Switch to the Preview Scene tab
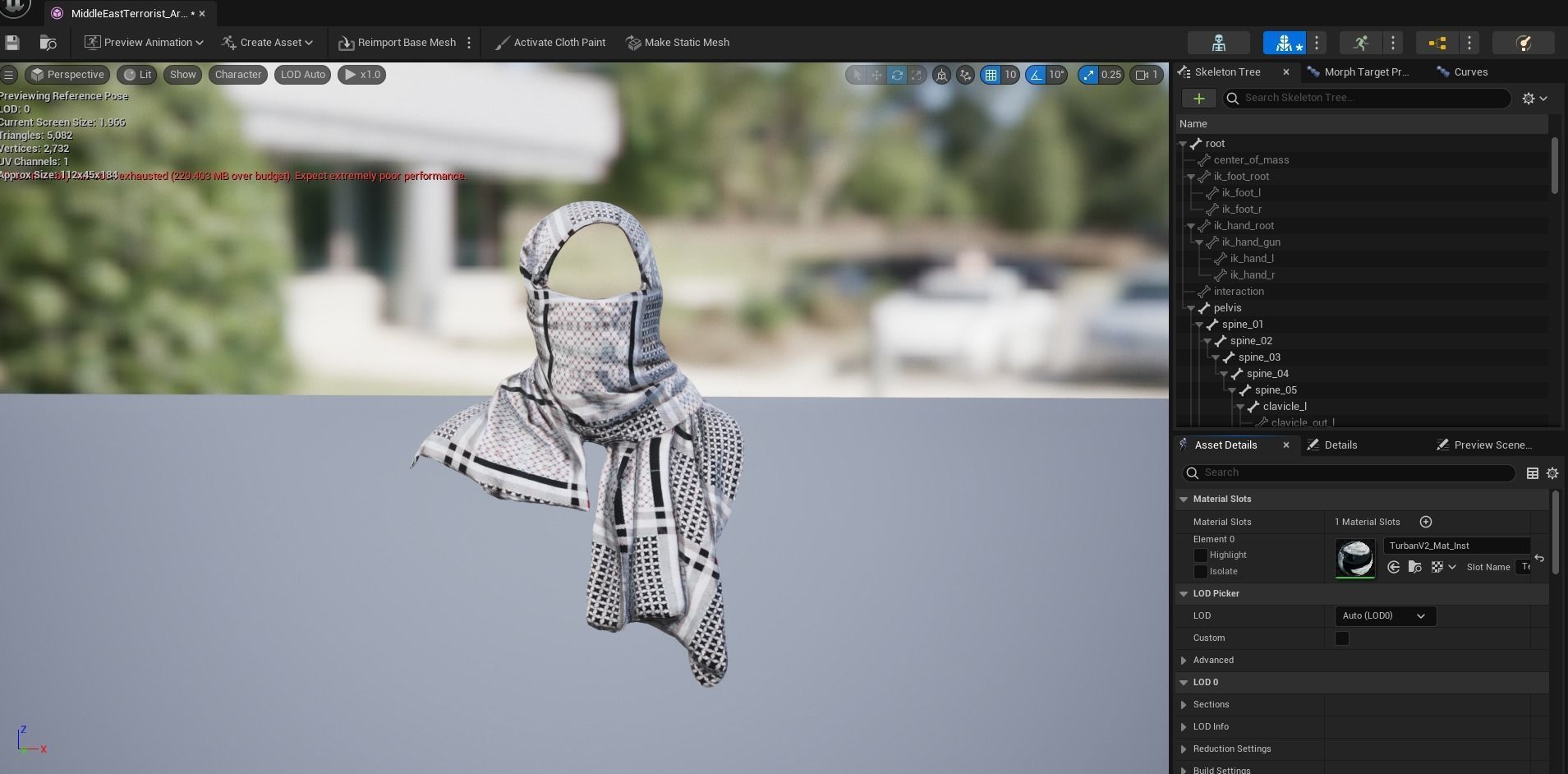The image size is (1568, 774). click(x=1484, y=445)
